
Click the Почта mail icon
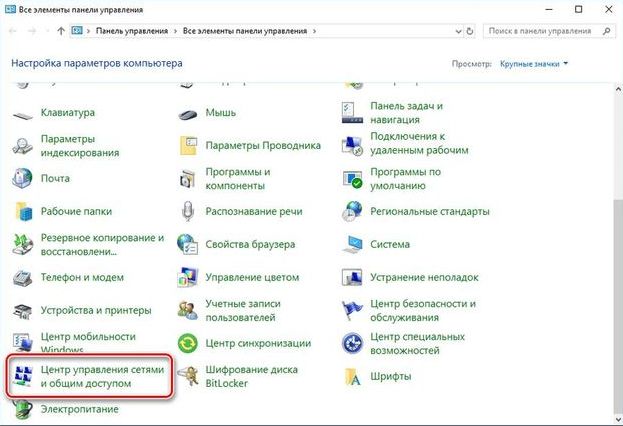22,178
